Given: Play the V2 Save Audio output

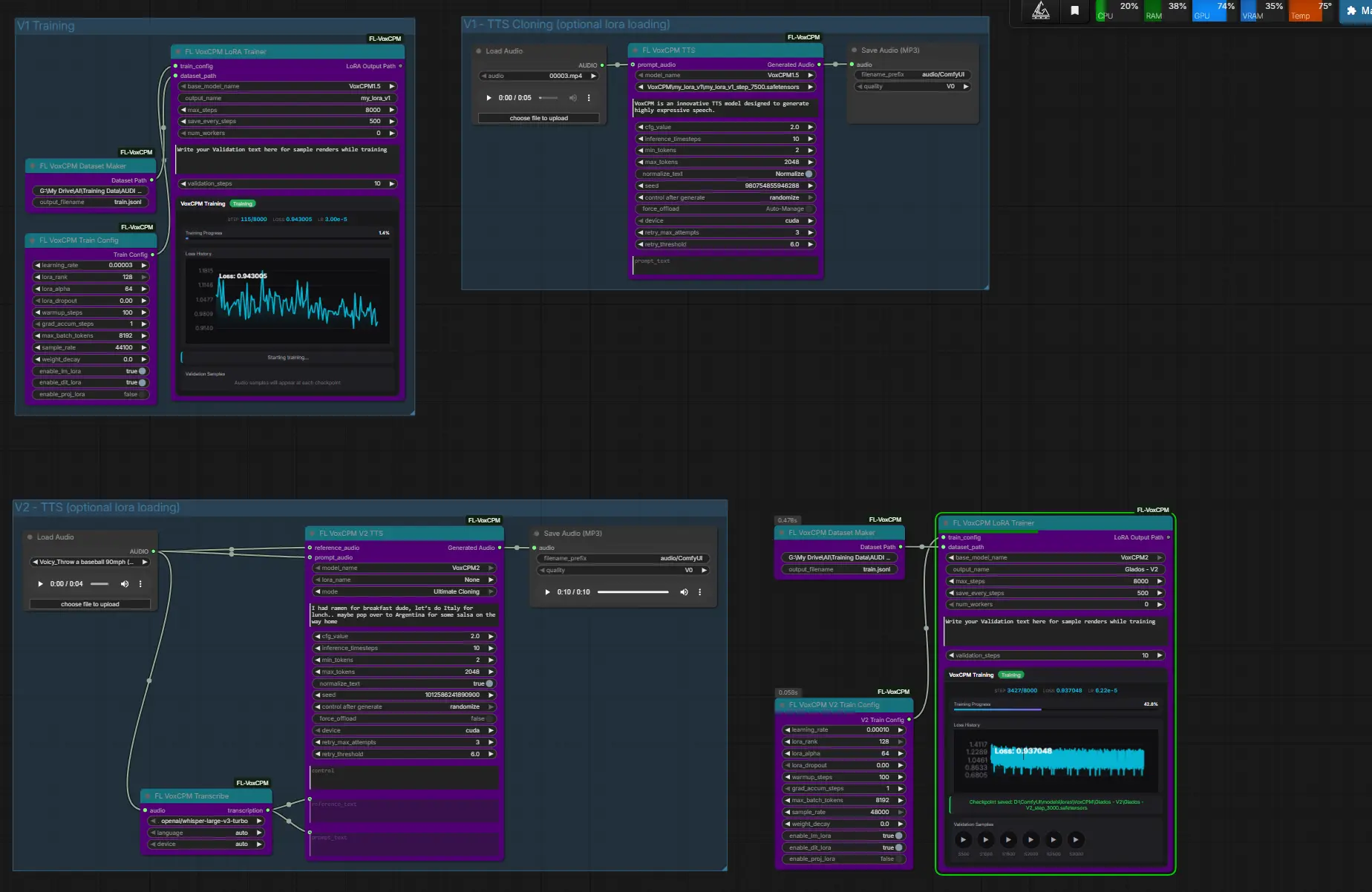Looking at the screenshot, I should (x=547, y=592).
